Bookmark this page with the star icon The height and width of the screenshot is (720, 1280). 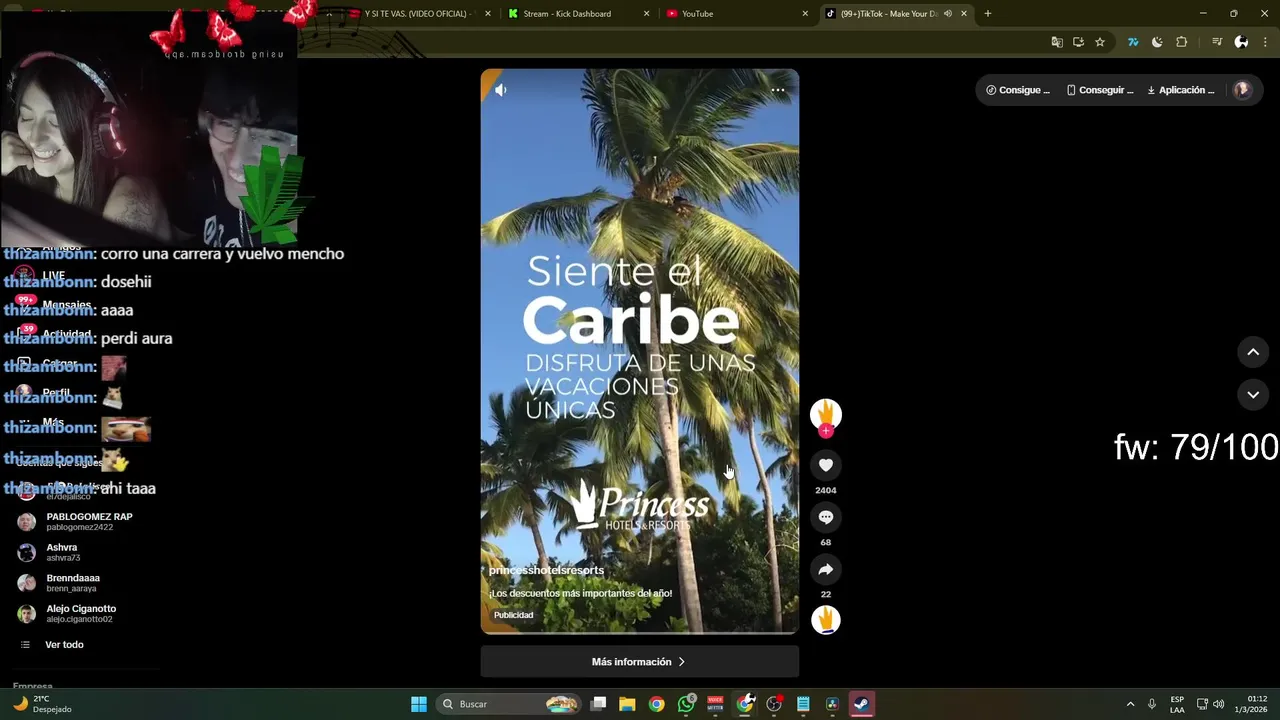(x=1100, y=42)
